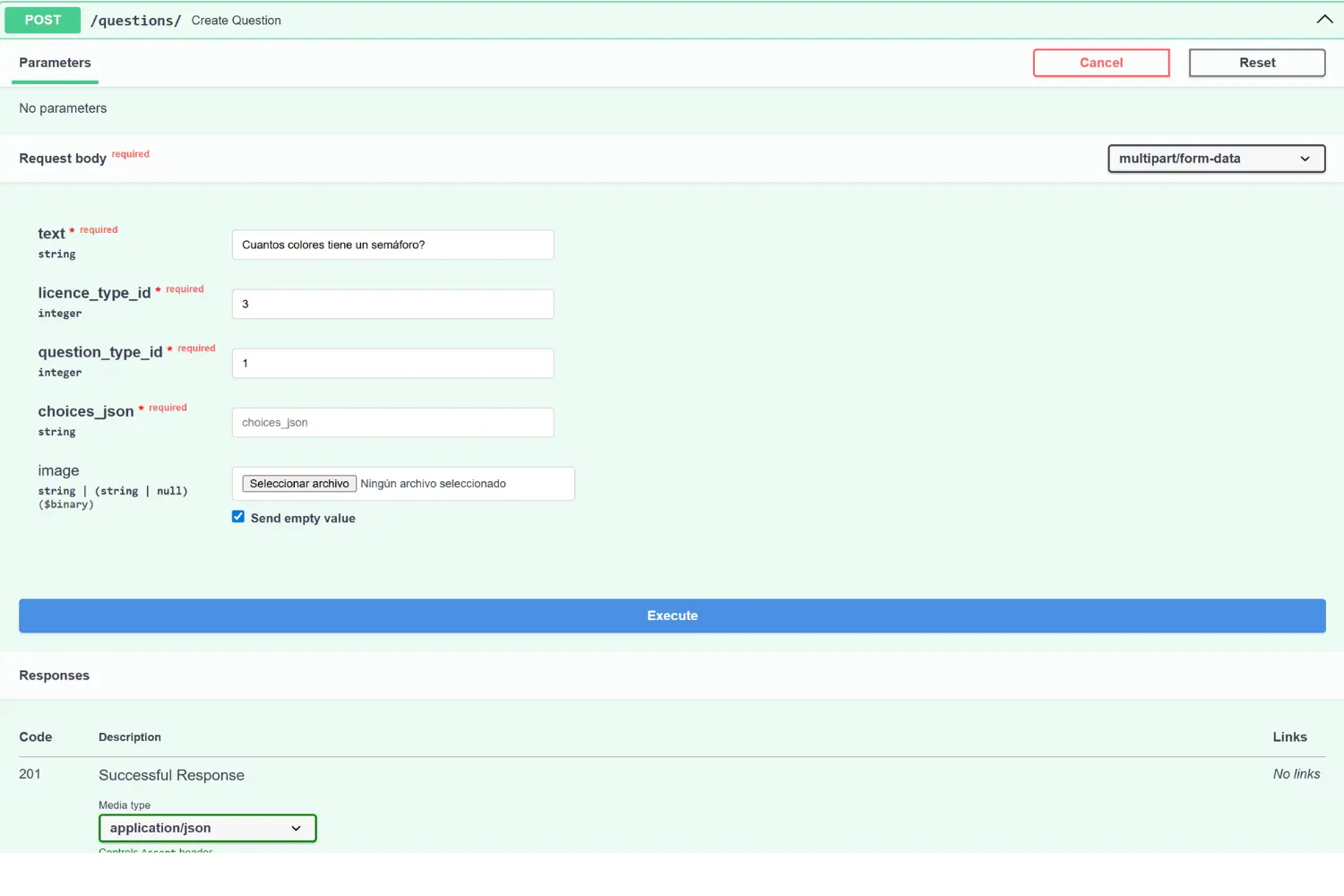1344x896 pixels.
Task: Reset the request body form
Action: pos(1256,63)
